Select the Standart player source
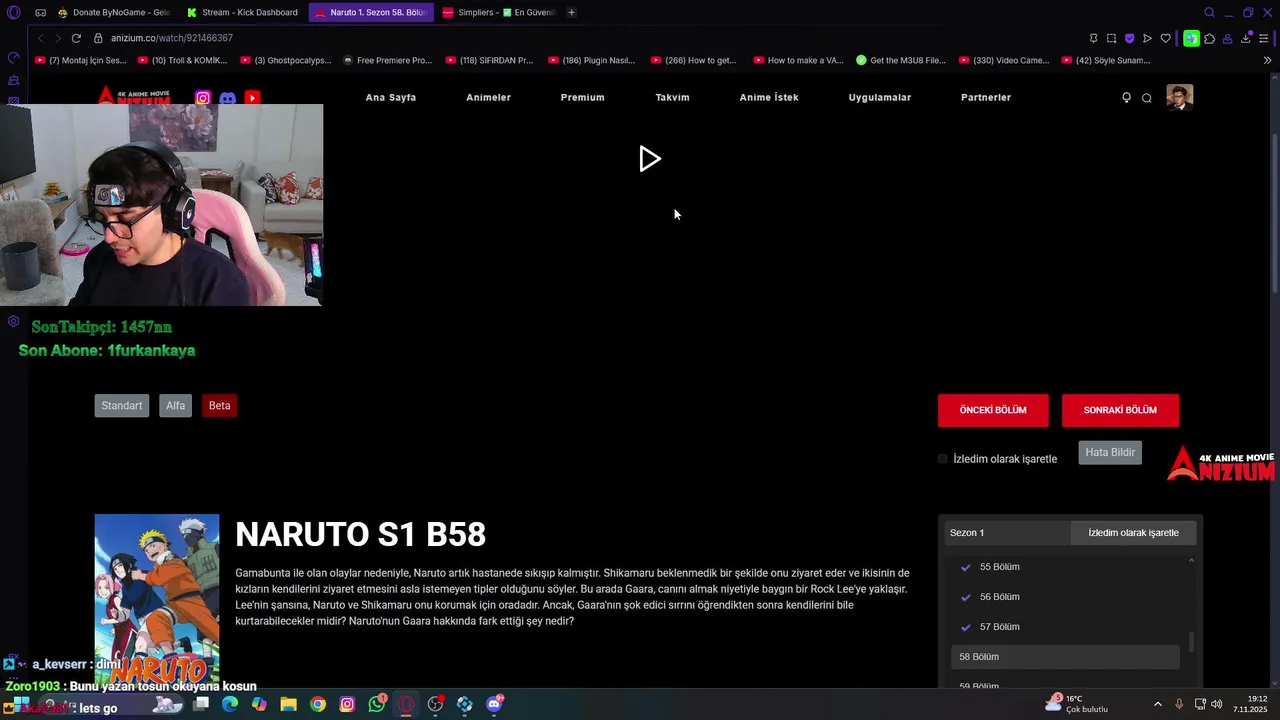 [122, 405]
